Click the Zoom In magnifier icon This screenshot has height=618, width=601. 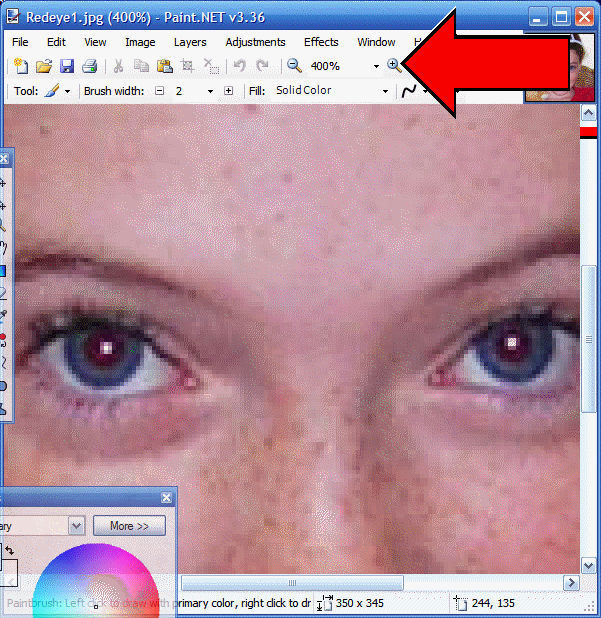[x=394, y=66]
